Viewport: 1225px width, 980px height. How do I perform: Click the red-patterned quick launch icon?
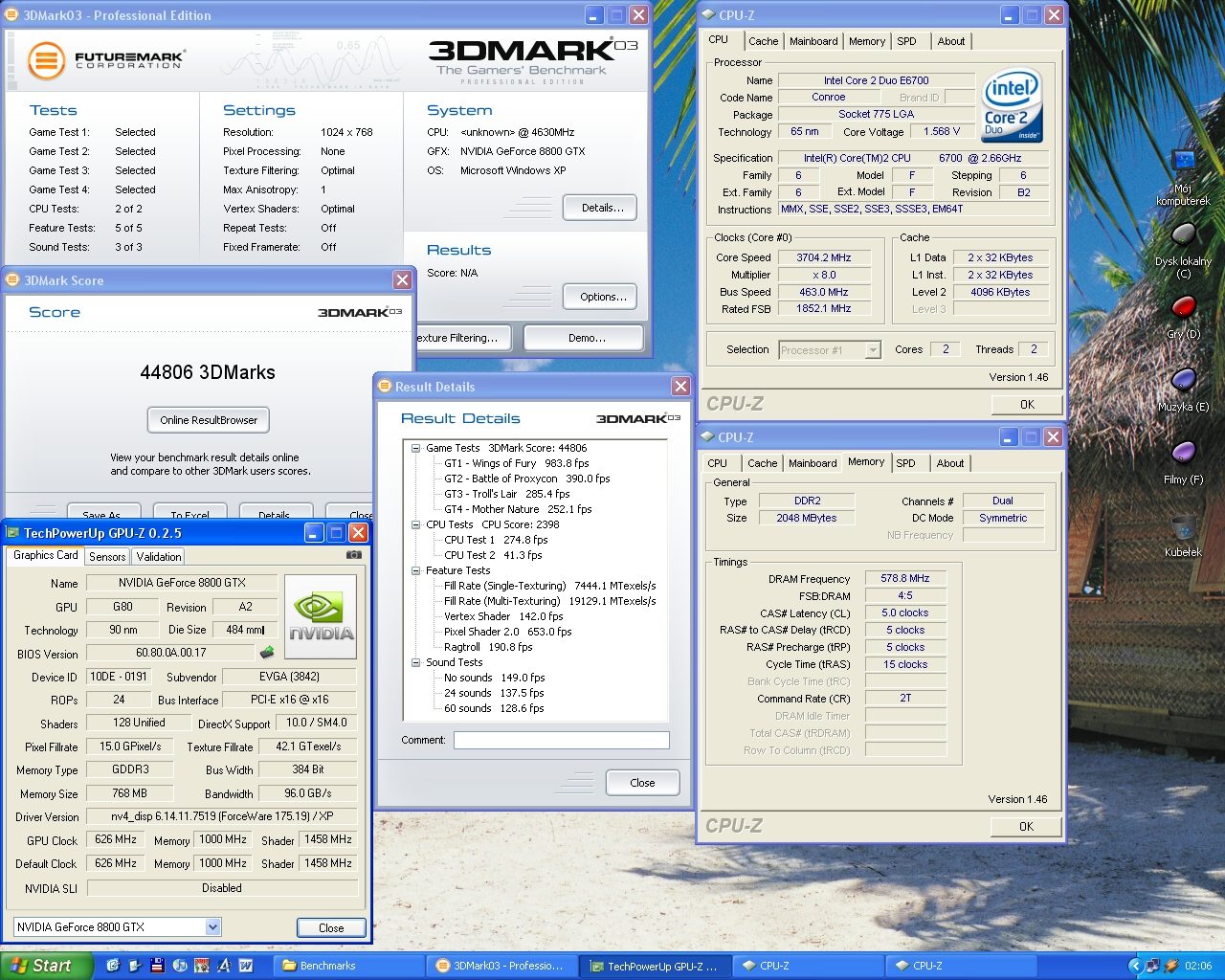click(x=201, y=966)
